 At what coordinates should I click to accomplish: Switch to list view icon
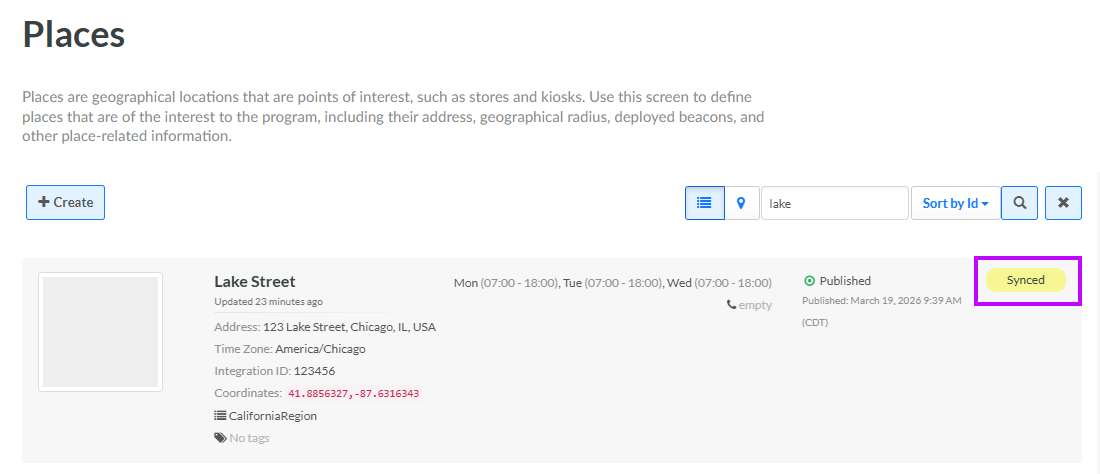point(704,203)
